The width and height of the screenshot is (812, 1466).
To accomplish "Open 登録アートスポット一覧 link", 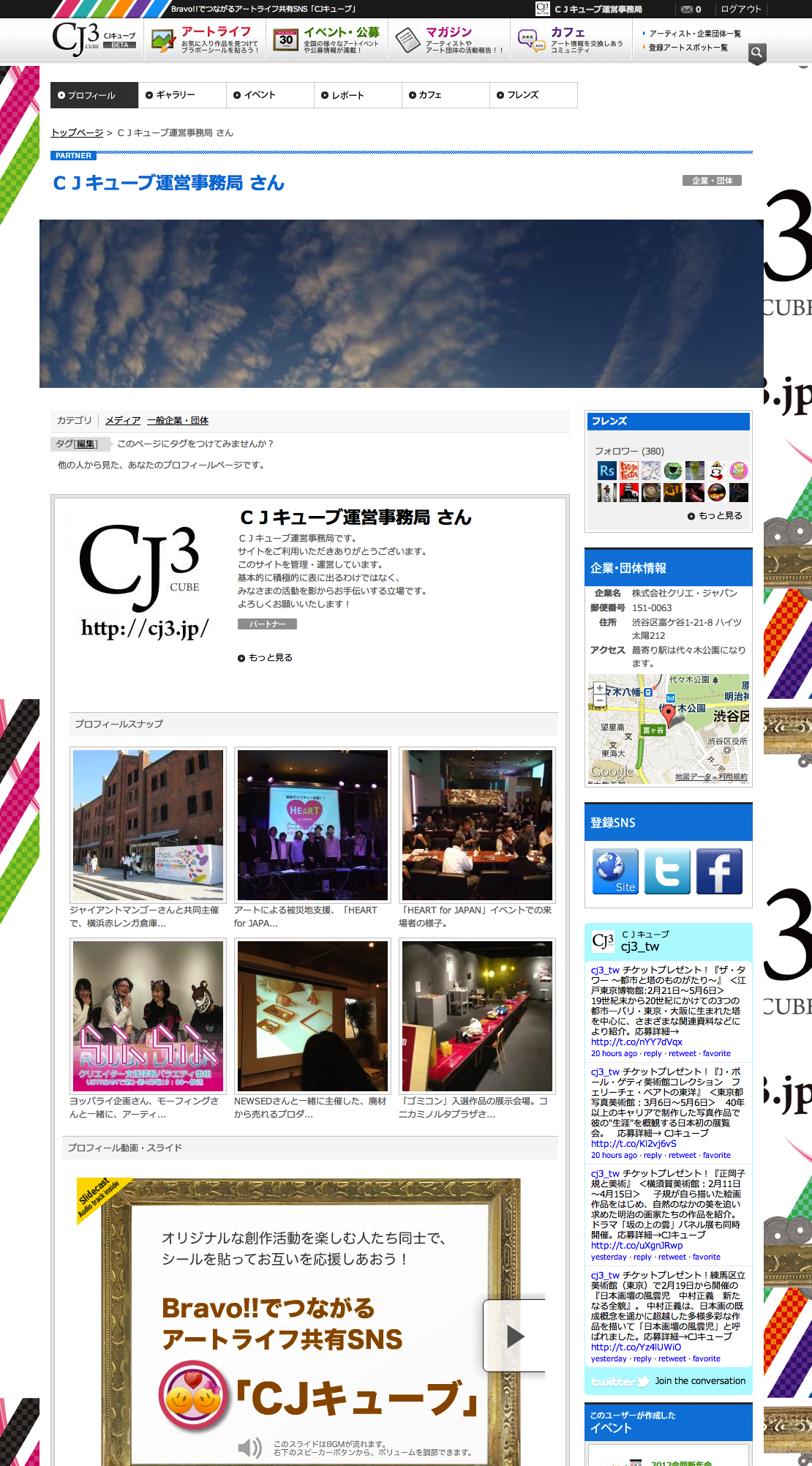I will (688, 48).
